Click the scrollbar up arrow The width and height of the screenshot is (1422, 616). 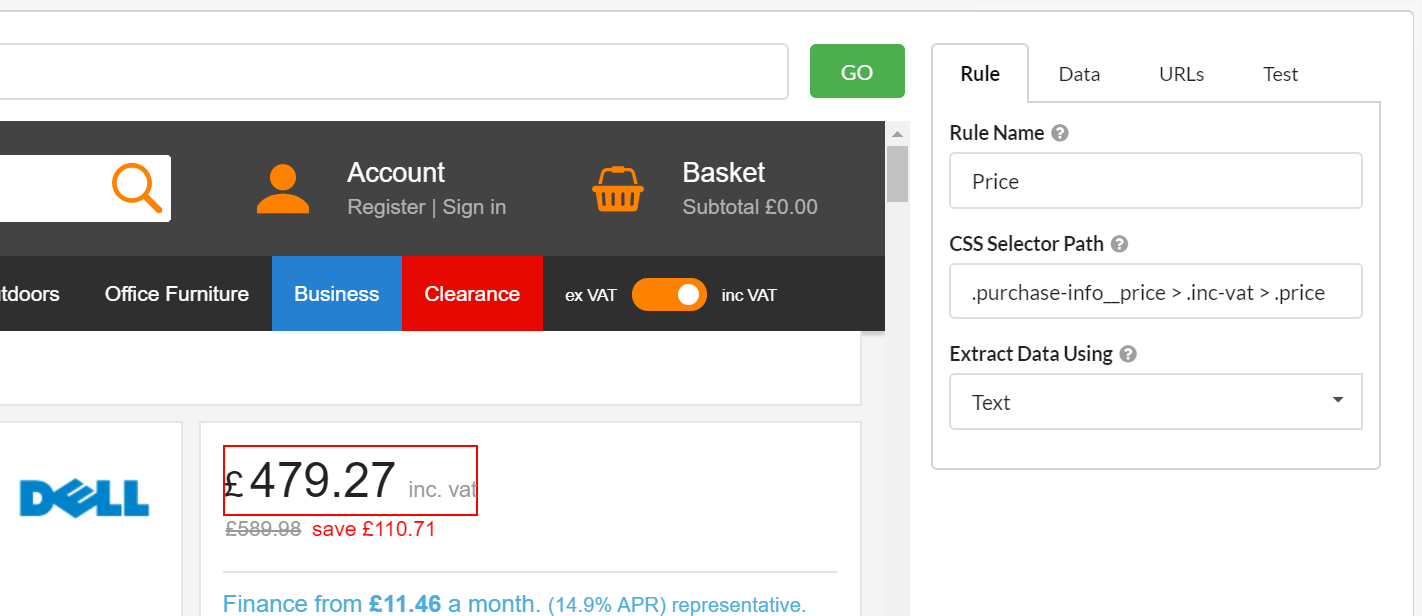[897, 134]
